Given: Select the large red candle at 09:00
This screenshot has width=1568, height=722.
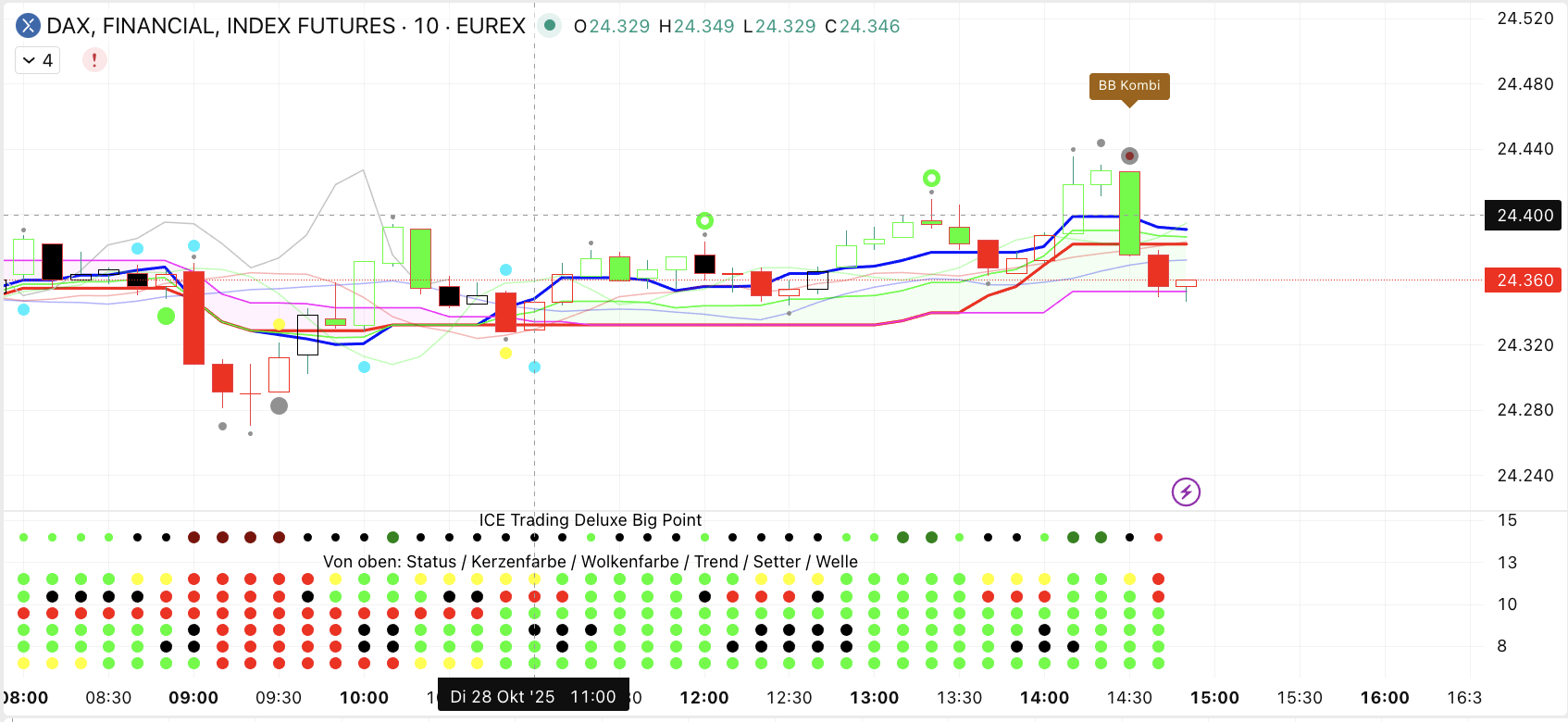Looking at the screenshot, I should (193, 317).
